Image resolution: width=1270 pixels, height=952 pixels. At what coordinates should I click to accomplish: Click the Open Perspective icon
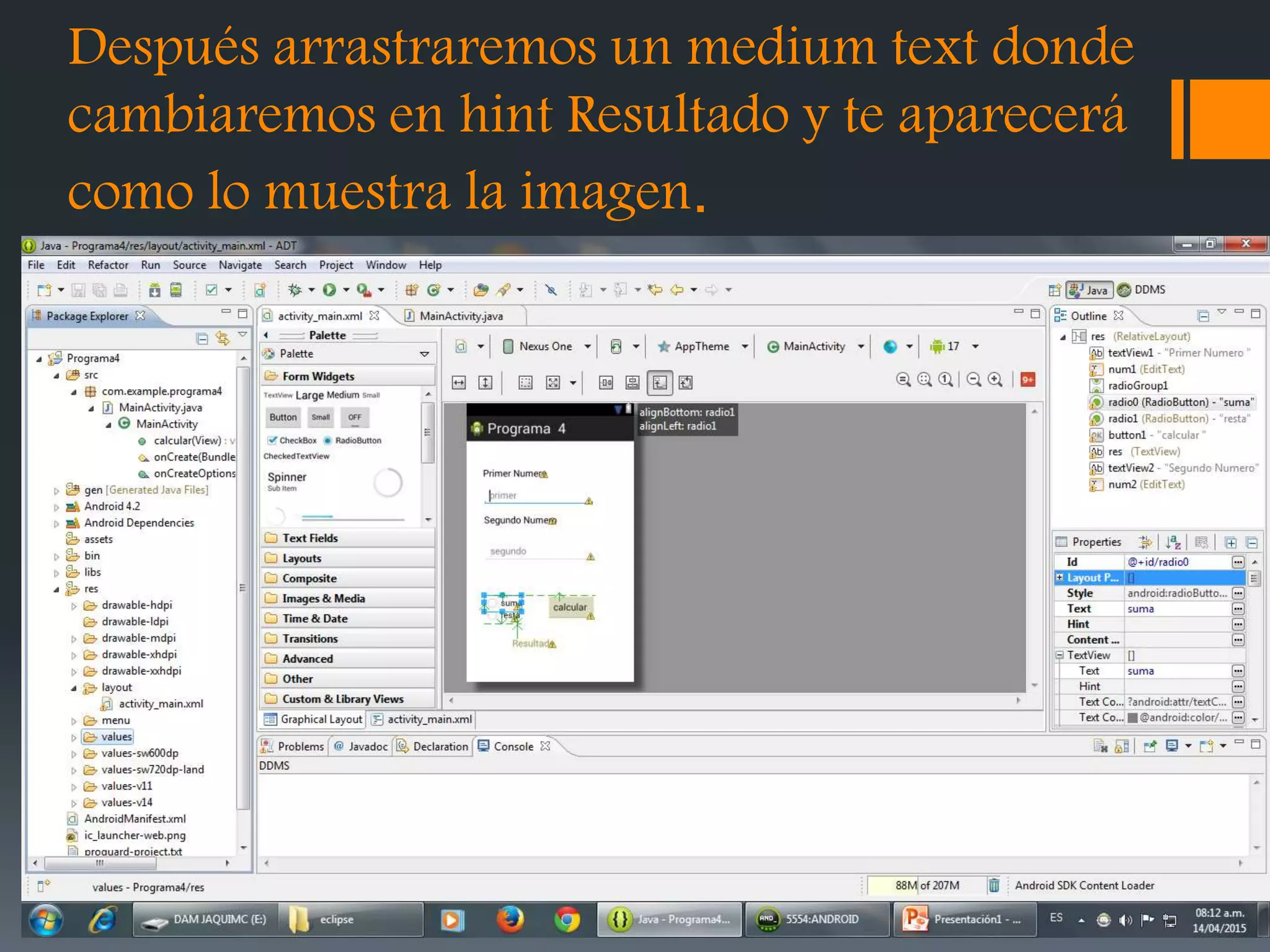point(1054,289)
